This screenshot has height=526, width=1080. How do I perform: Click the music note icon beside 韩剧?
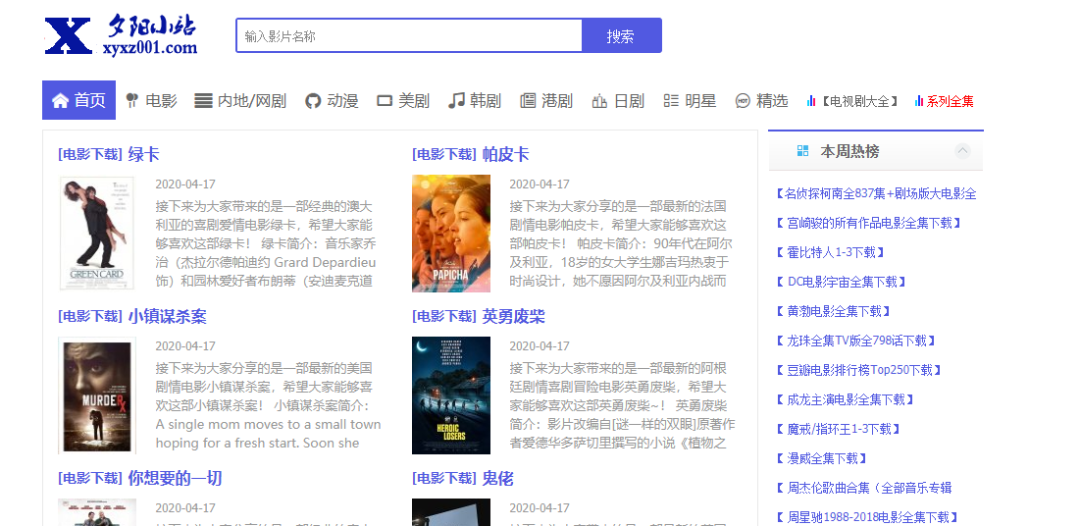click(x=456, y=101)
